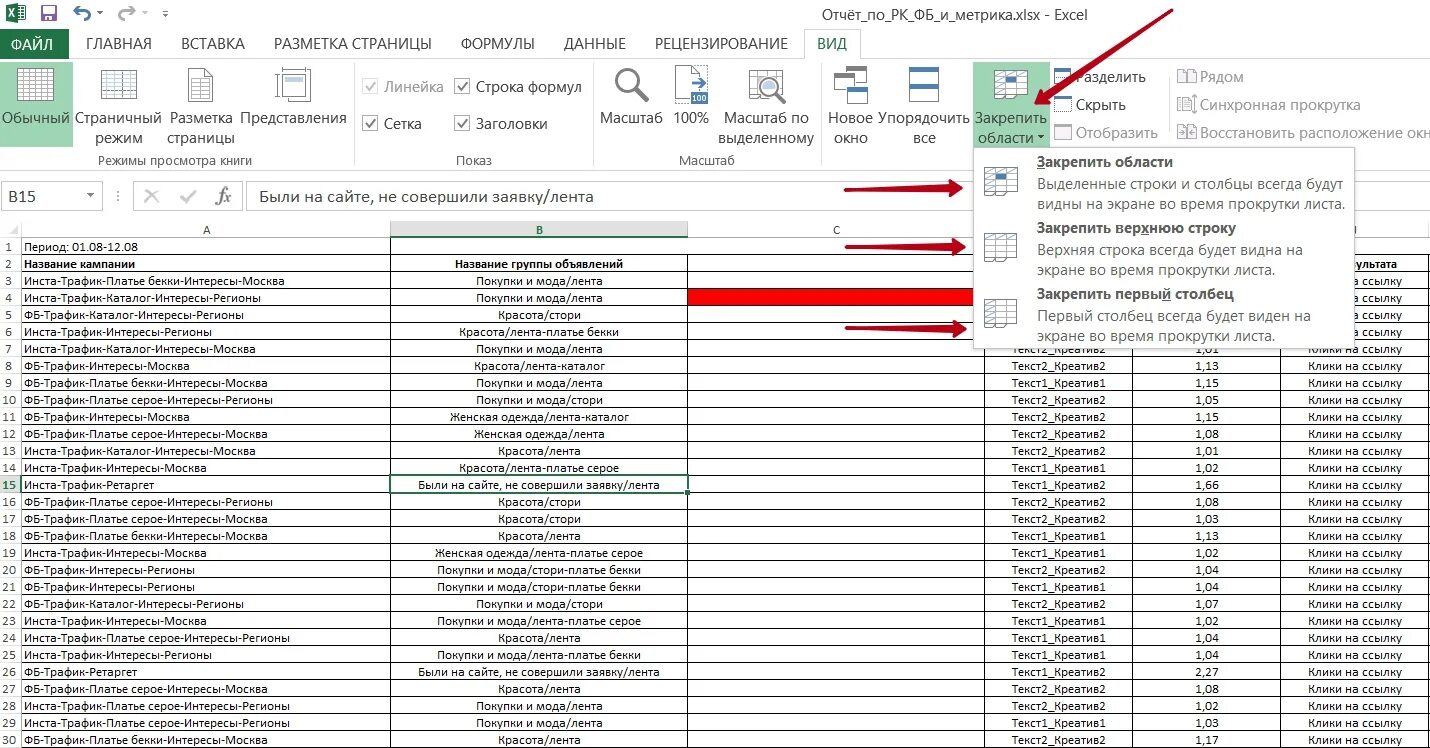1430x748 pixels.
Task: Choose Закрепить первый столбец option
Action: pos(1163,315)
